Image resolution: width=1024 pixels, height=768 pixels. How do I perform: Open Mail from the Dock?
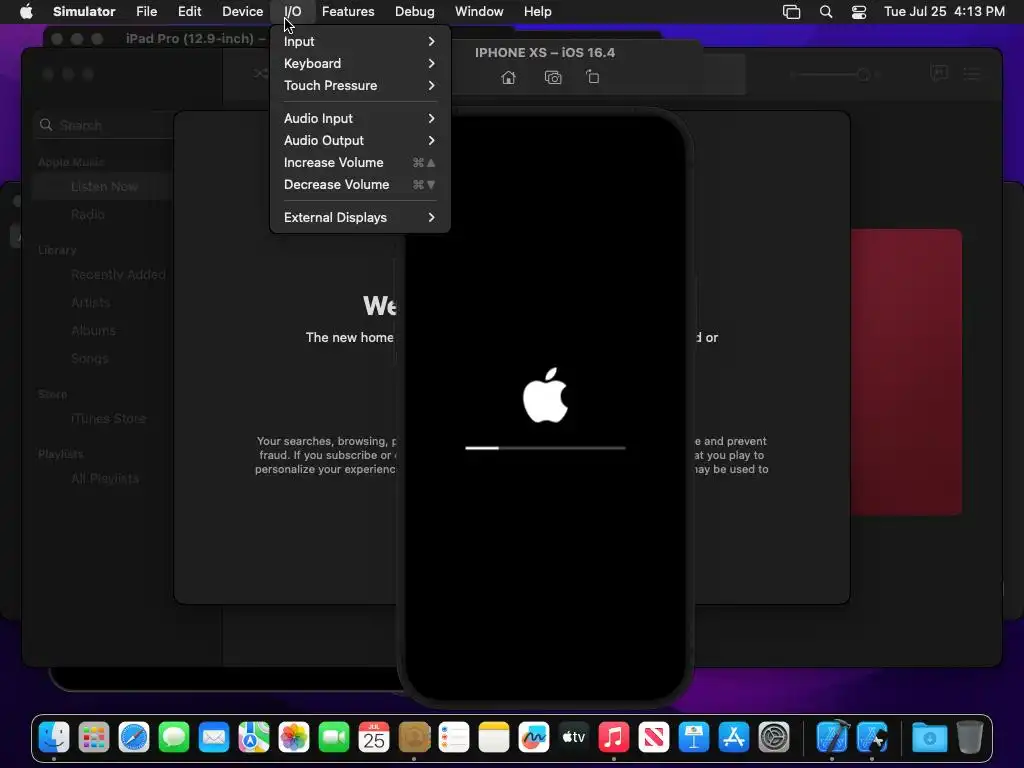[x=214, y=737]
